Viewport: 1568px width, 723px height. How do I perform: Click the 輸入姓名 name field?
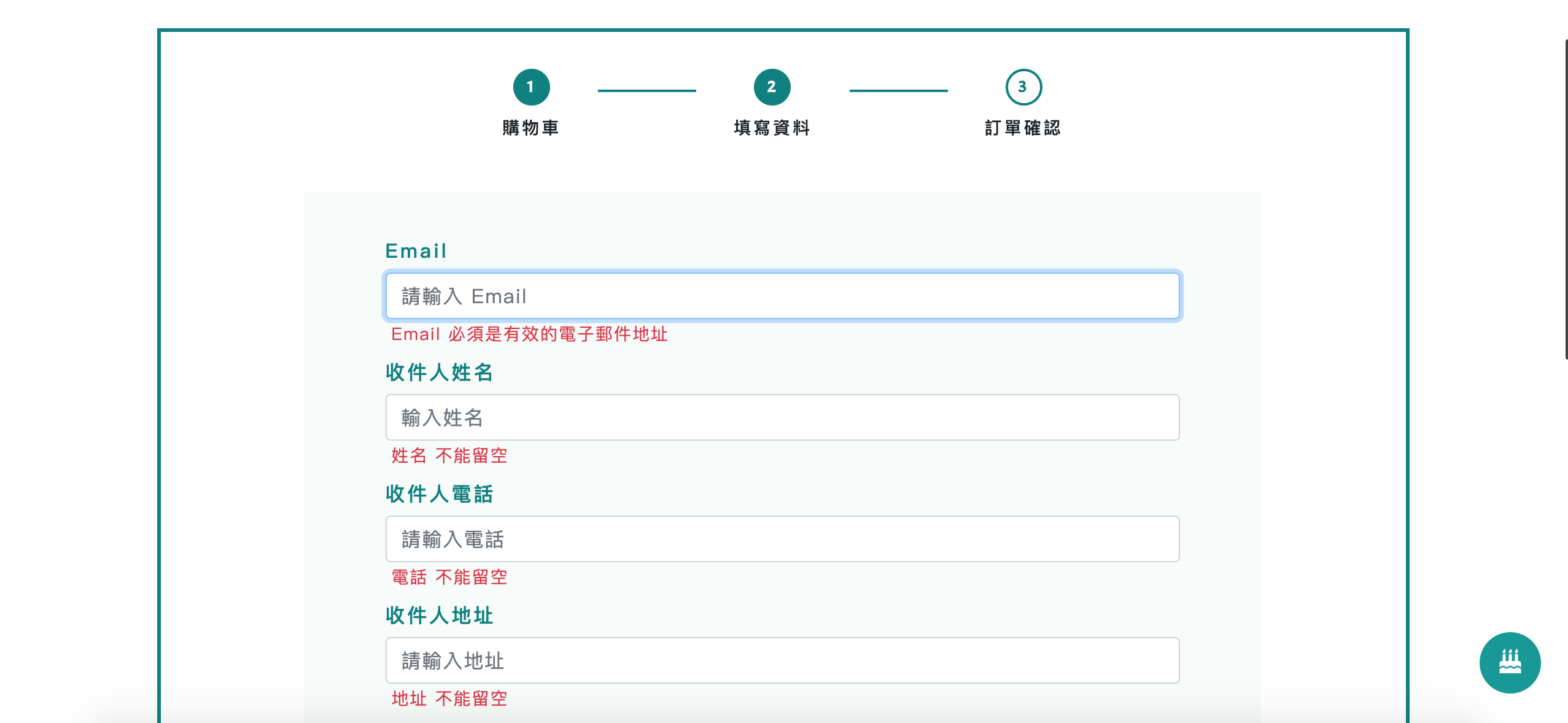782,417
